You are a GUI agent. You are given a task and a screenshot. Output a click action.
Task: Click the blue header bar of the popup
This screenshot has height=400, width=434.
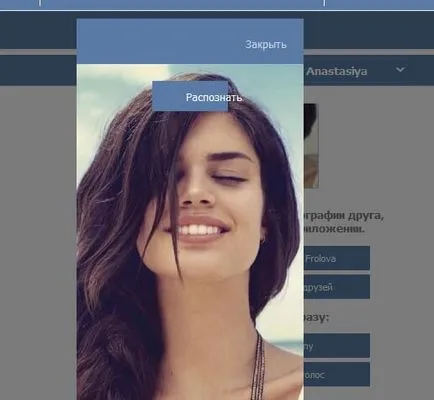pyautogui.click(x=190, y=41)
